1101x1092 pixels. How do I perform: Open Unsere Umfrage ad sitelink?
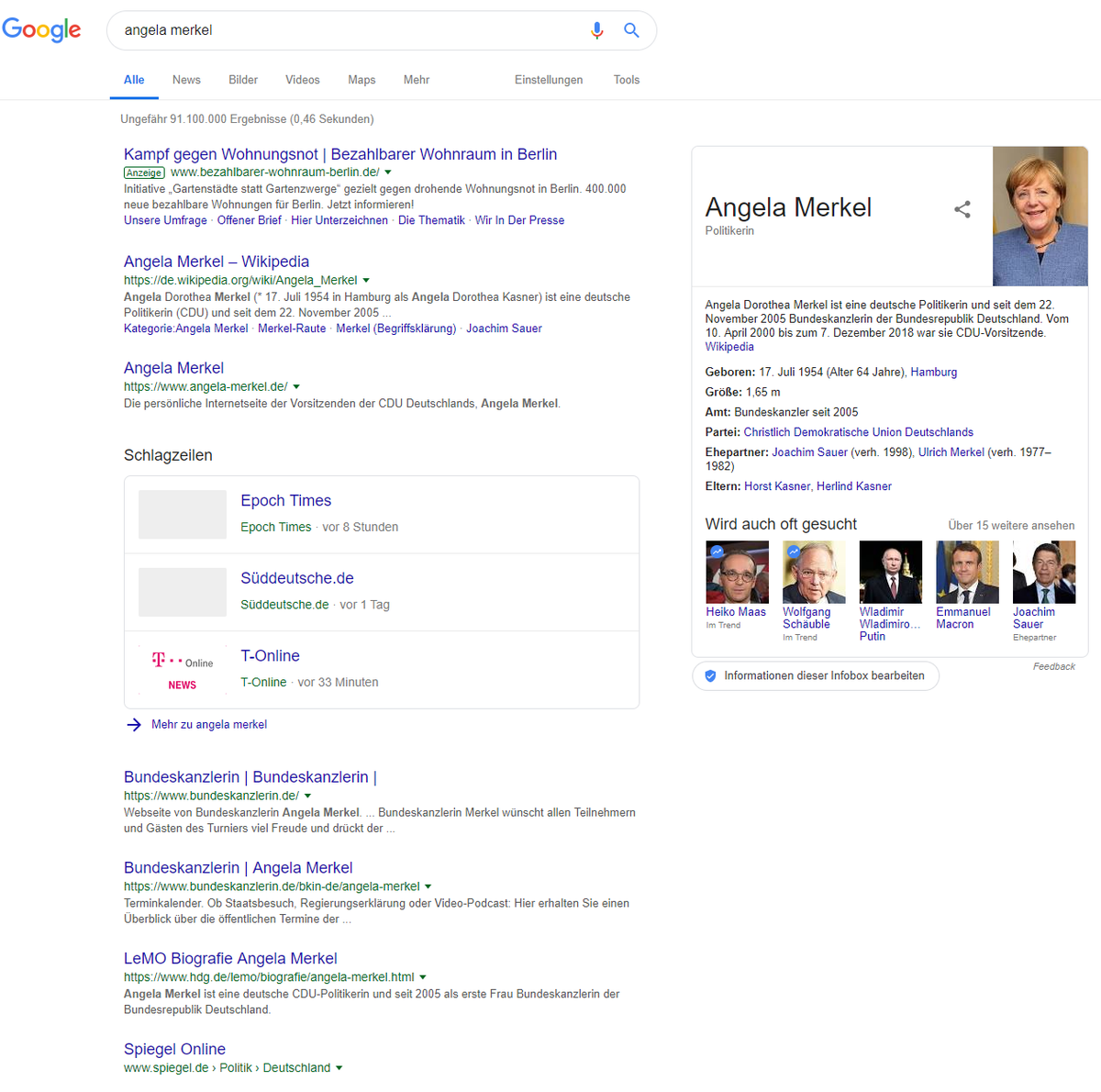point(165,220)
